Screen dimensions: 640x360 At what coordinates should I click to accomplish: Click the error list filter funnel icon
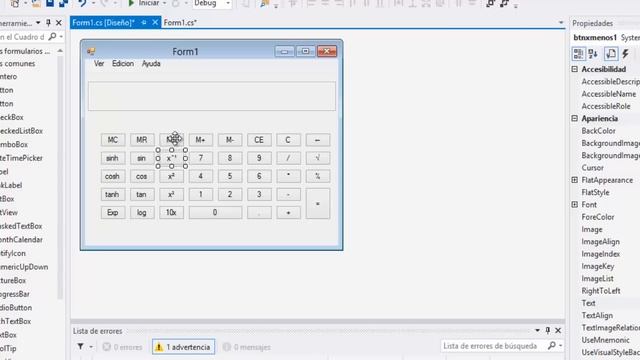[x=80, y=347]
